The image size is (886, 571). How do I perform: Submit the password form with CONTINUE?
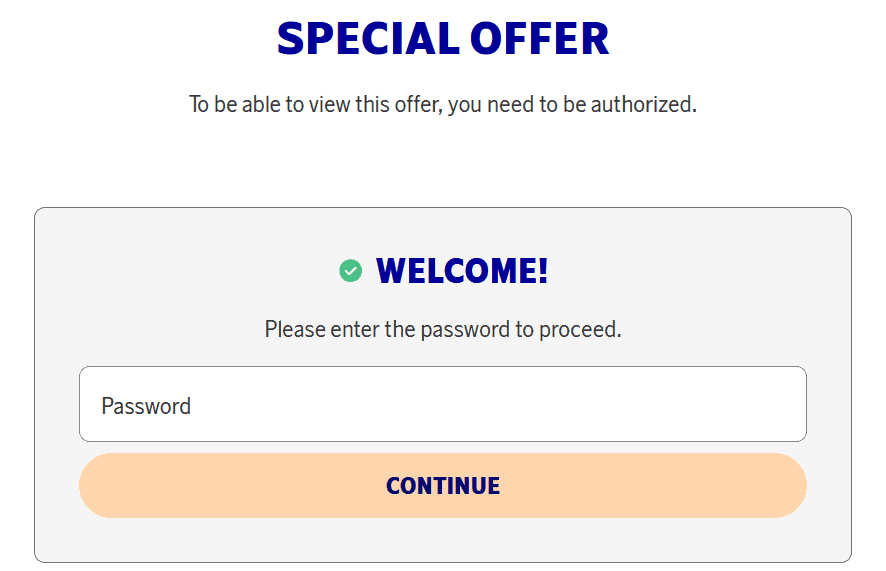click(442, 486)
